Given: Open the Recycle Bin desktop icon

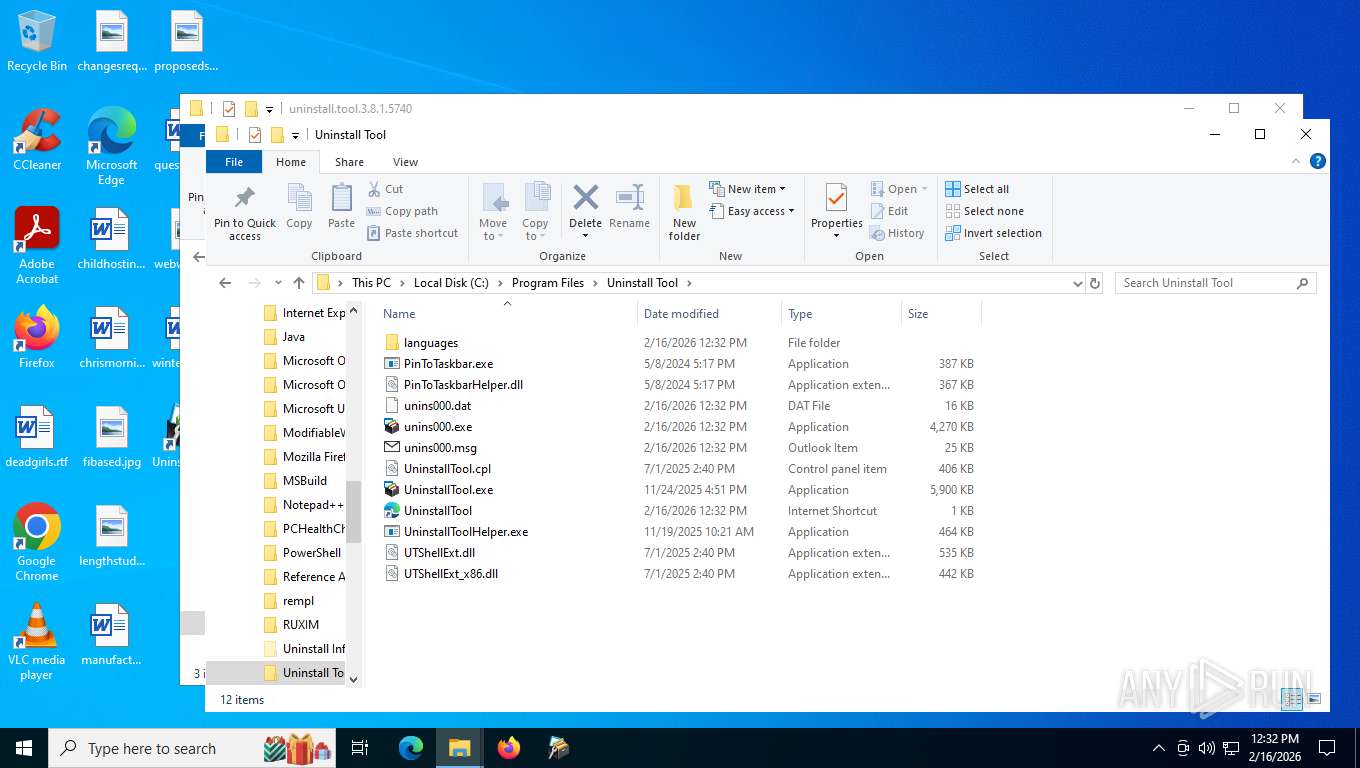Looking at the screenshot, I should tap(37, 42).
